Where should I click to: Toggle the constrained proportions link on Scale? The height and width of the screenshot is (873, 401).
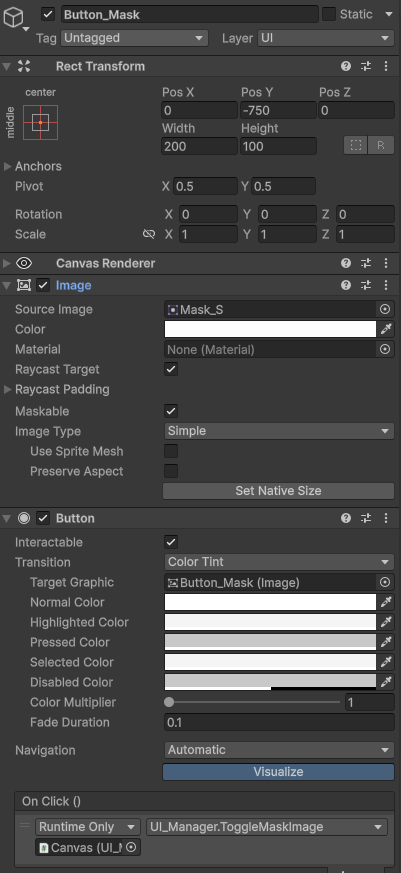[149, 234]
